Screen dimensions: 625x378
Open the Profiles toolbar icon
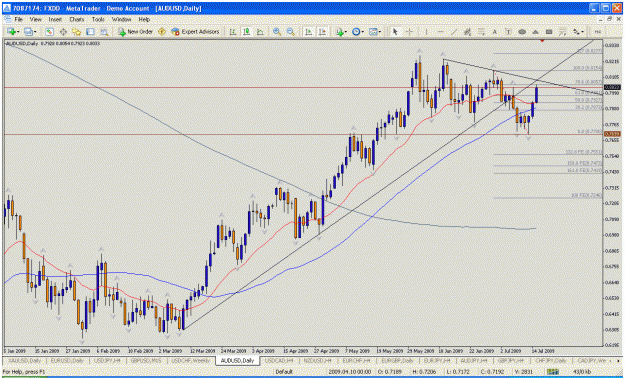[x=28, y=32]
